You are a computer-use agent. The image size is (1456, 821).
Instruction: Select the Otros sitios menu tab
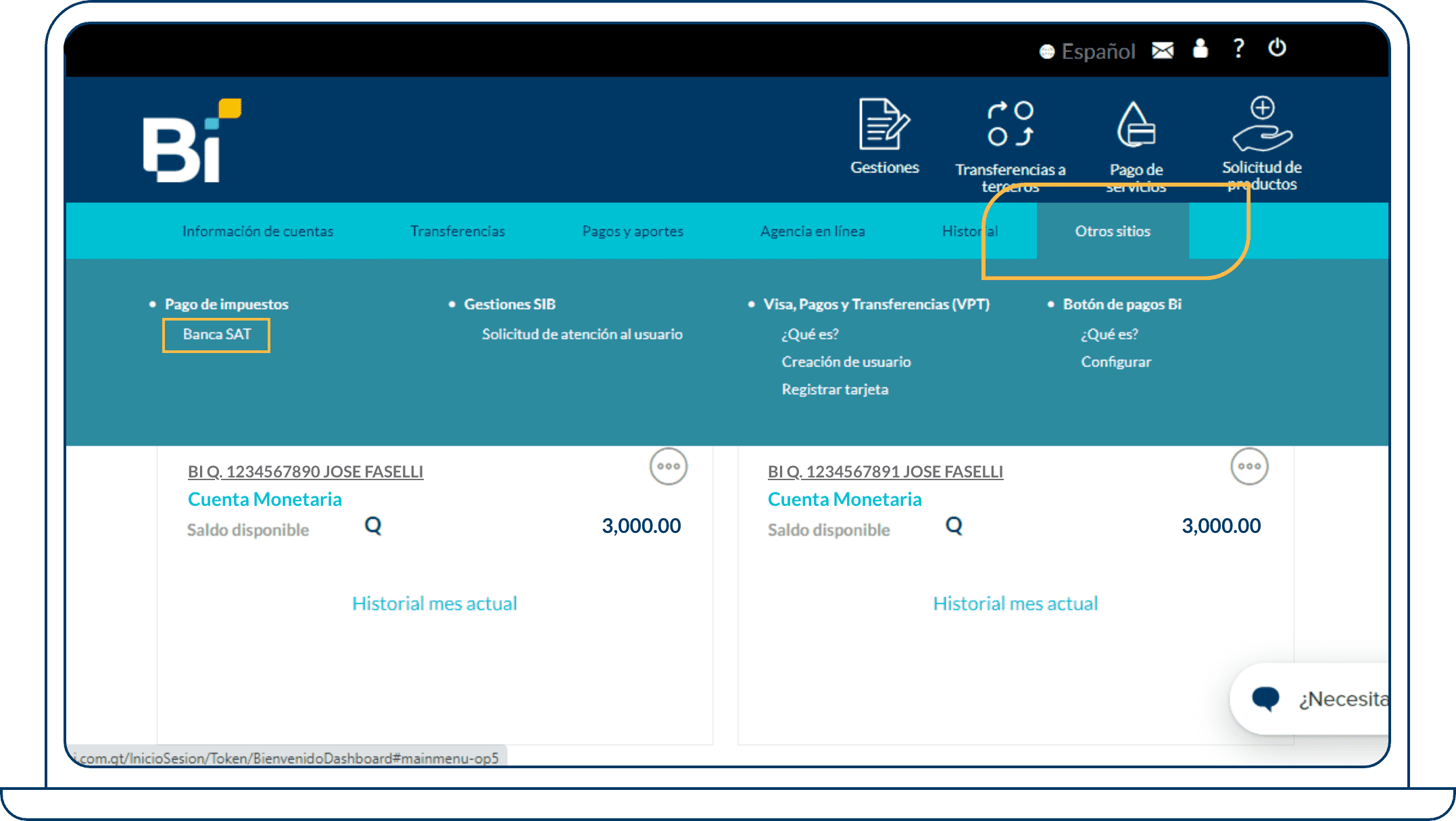point(1113,231)
